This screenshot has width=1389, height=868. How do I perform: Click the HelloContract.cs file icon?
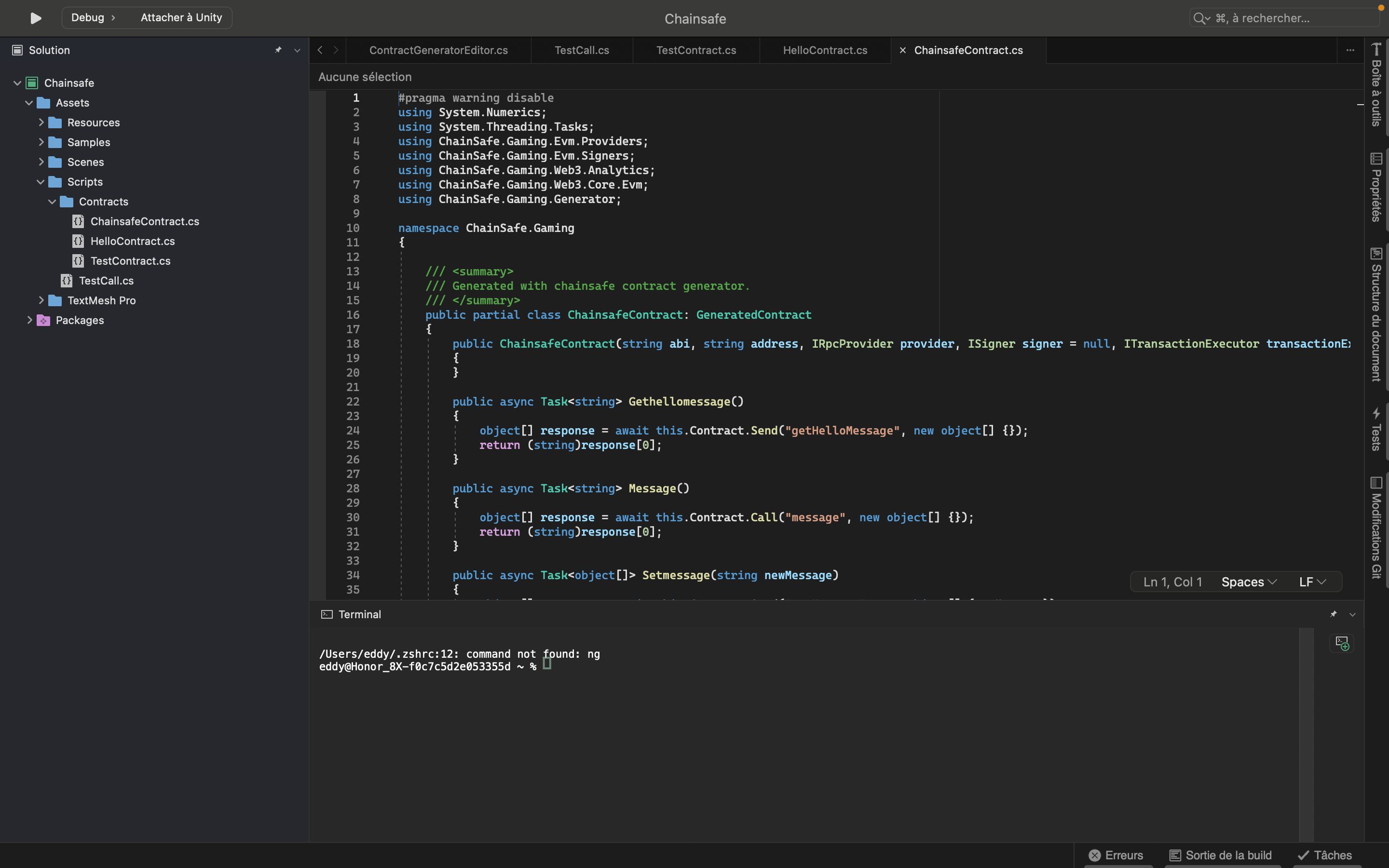(78, 241)
